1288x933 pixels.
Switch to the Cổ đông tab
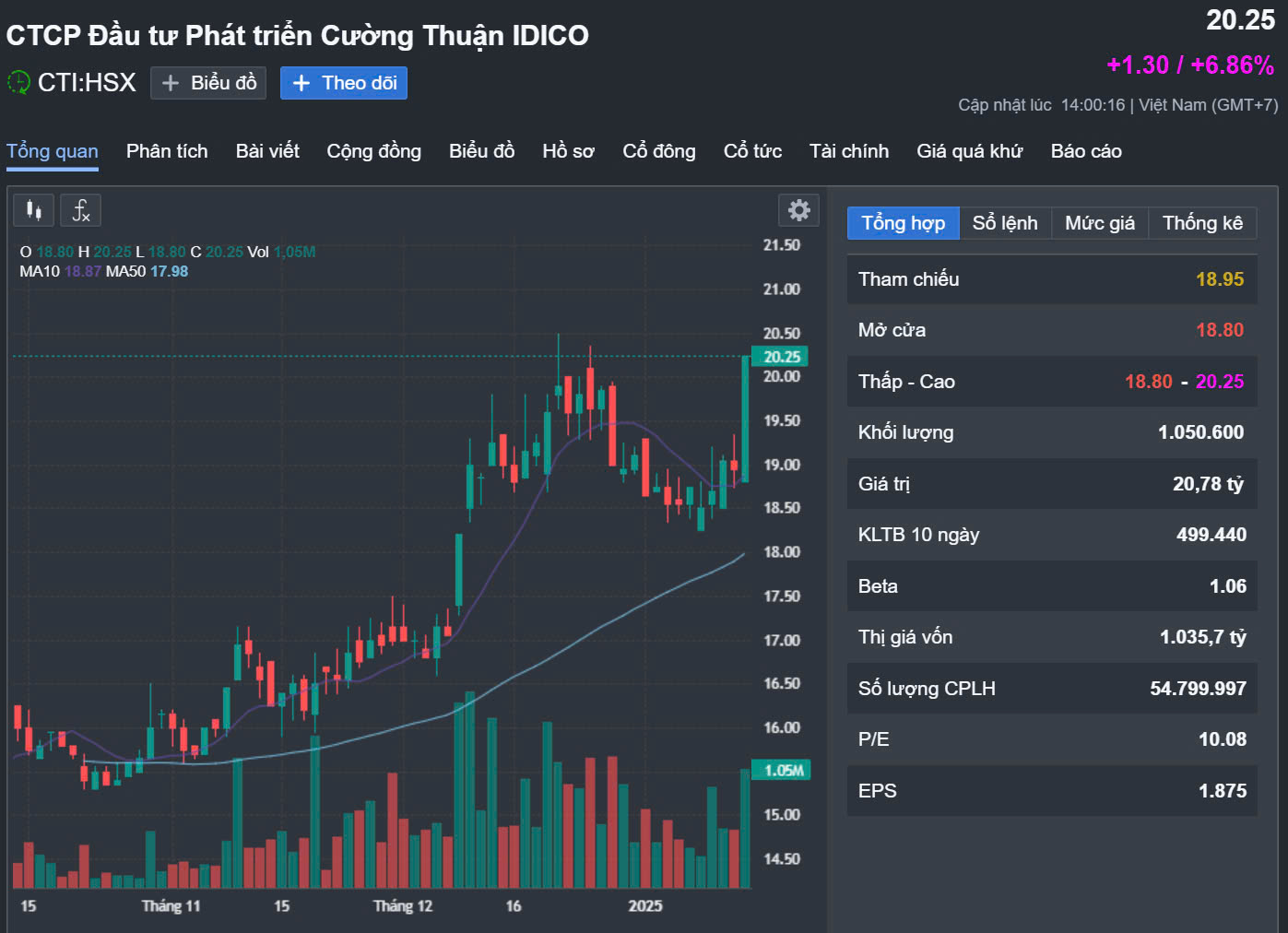pyautogui.click(x=659, y=151)
